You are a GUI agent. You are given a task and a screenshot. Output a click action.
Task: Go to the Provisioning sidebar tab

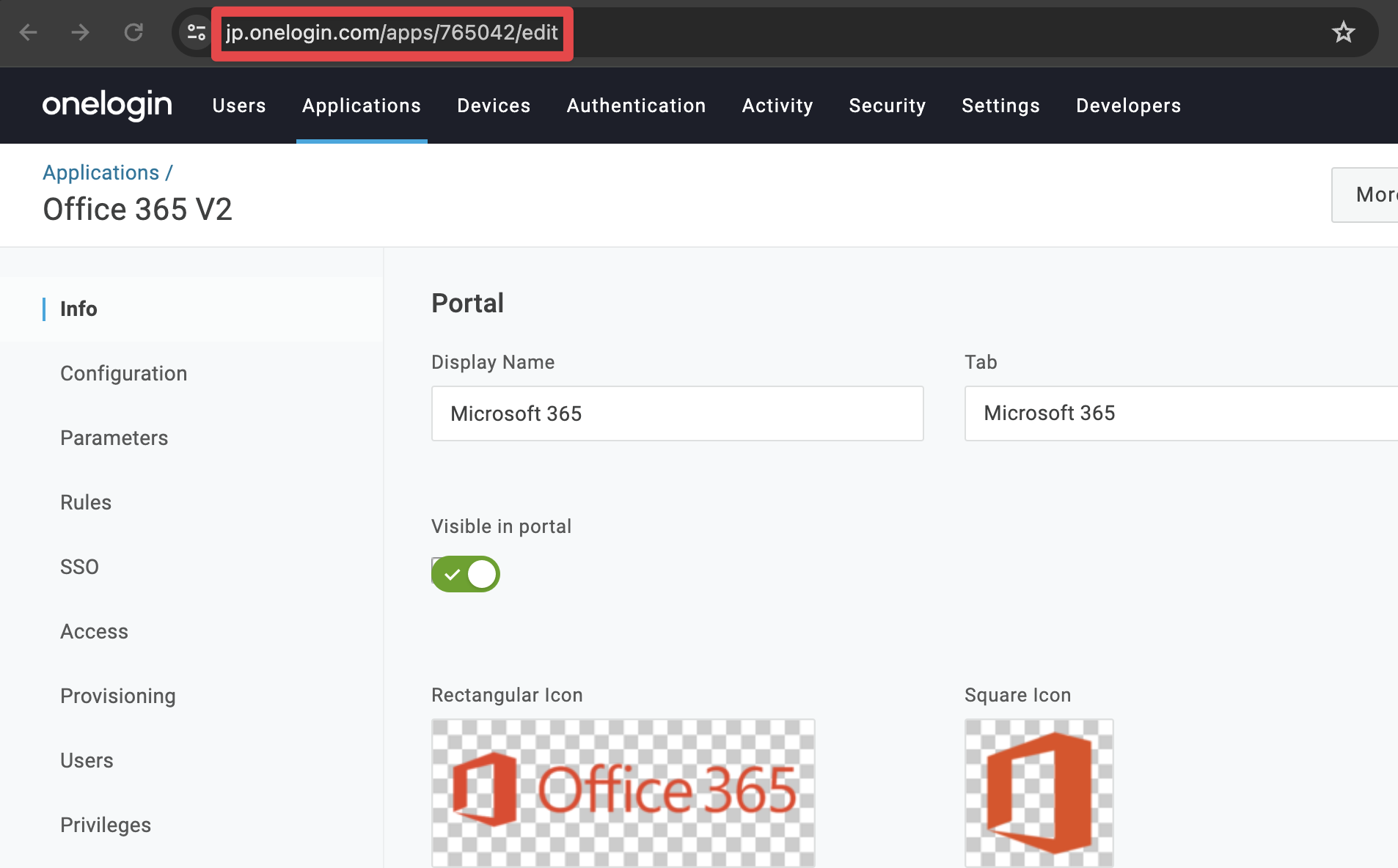coord(117,696)
